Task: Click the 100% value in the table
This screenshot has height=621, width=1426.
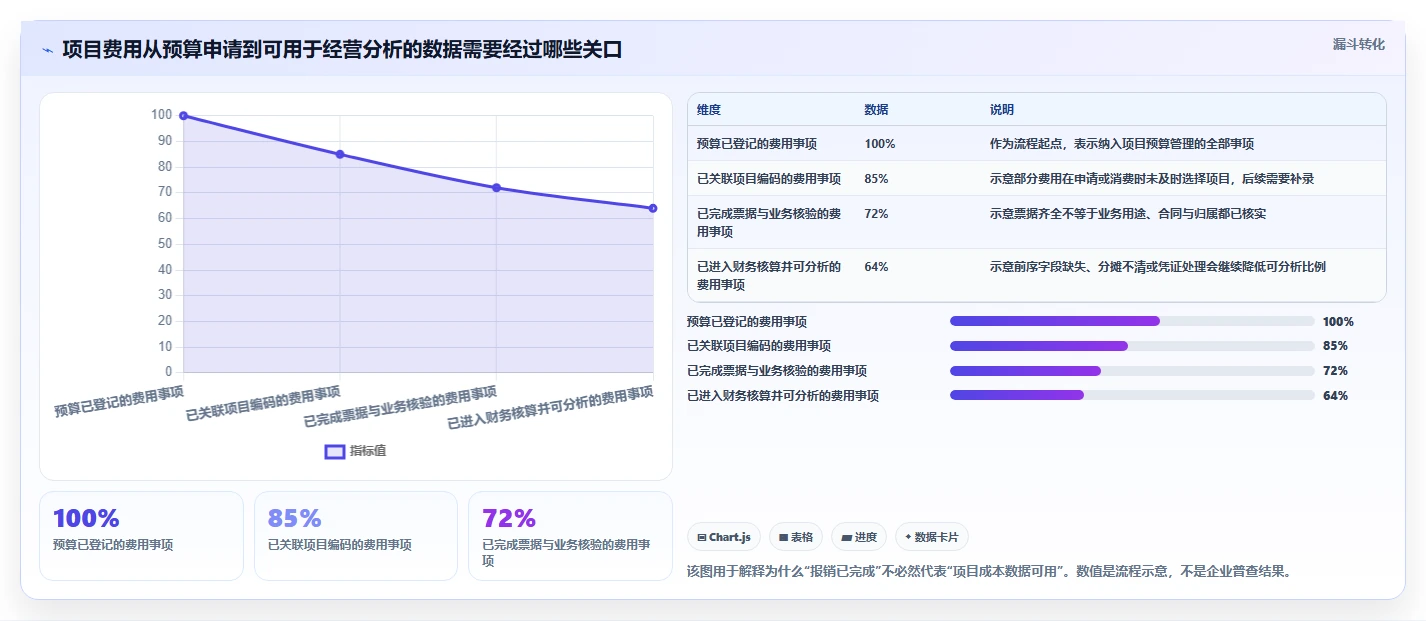Action: click(880, 144)
